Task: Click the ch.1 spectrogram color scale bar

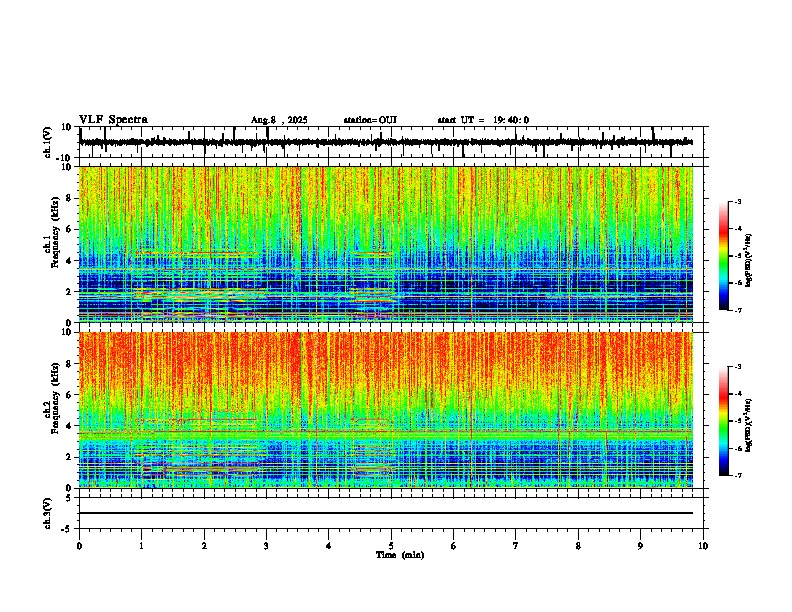Action: tap(724, 256)
